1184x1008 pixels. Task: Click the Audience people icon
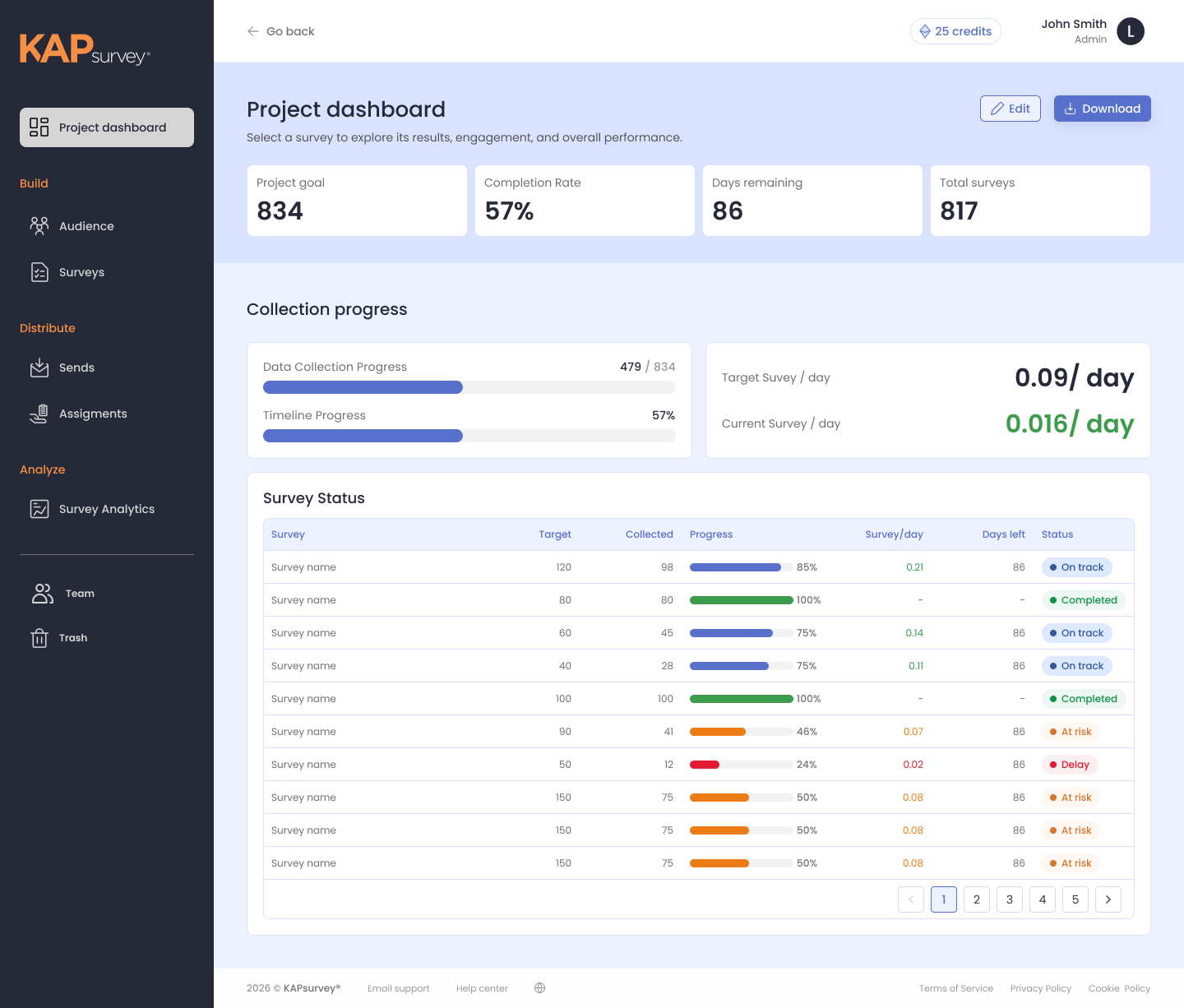coord(39,226)
